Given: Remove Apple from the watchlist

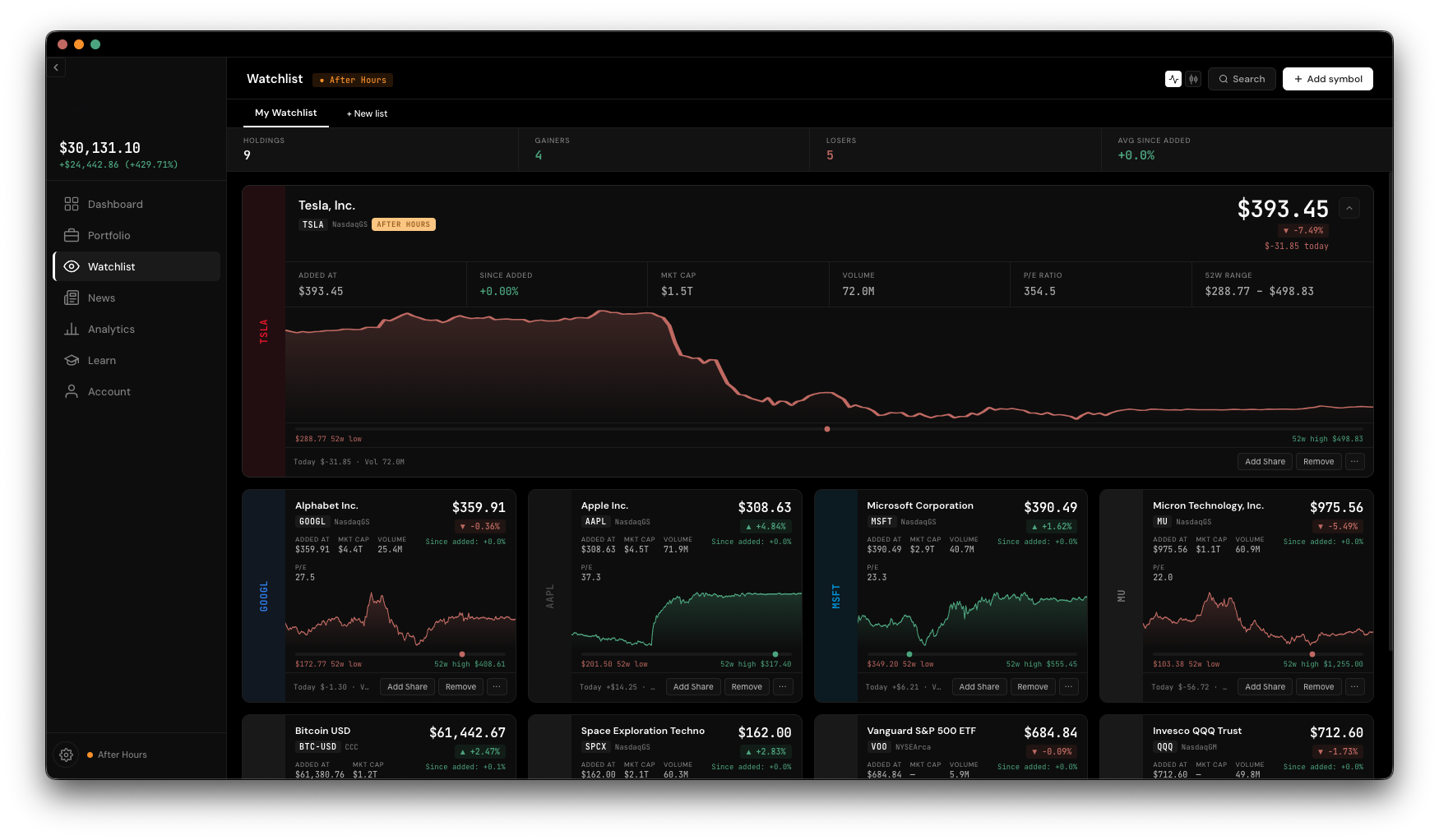Looking at the screenshot, I should point(747,687).
